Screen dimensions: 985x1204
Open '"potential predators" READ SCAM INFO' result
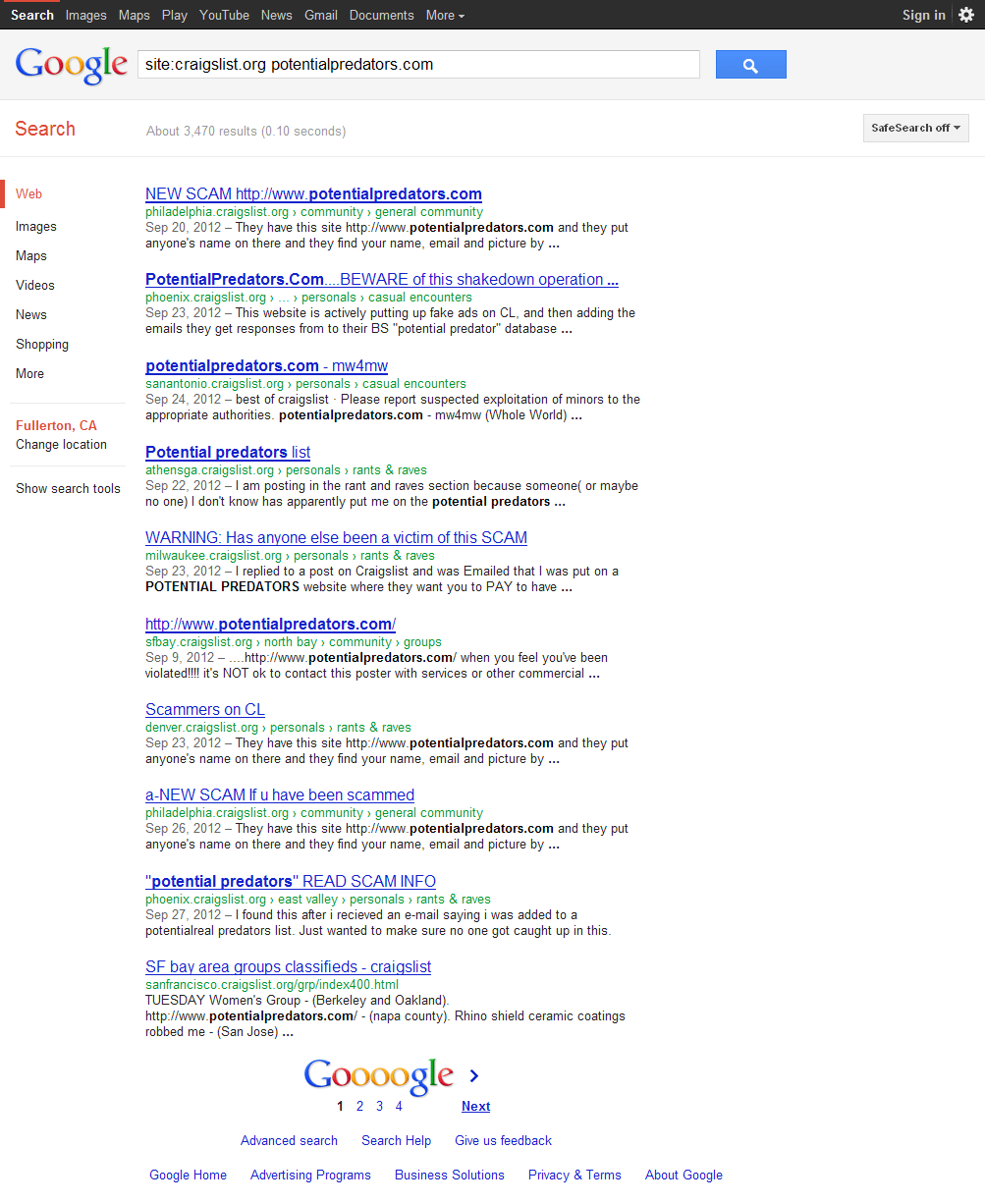coord(291,881)
